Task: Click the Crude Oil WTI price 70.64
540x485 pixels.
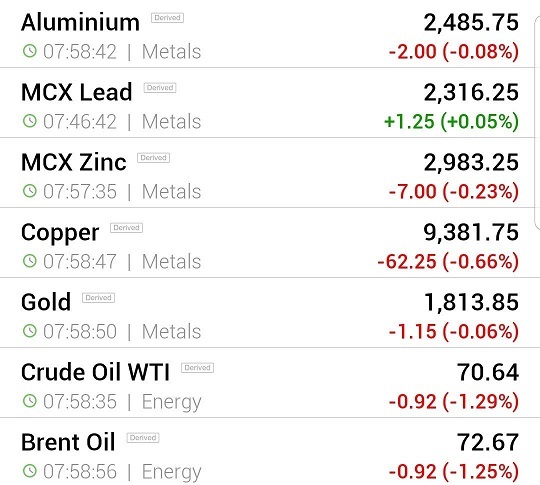Action: [x=488, y=372]
